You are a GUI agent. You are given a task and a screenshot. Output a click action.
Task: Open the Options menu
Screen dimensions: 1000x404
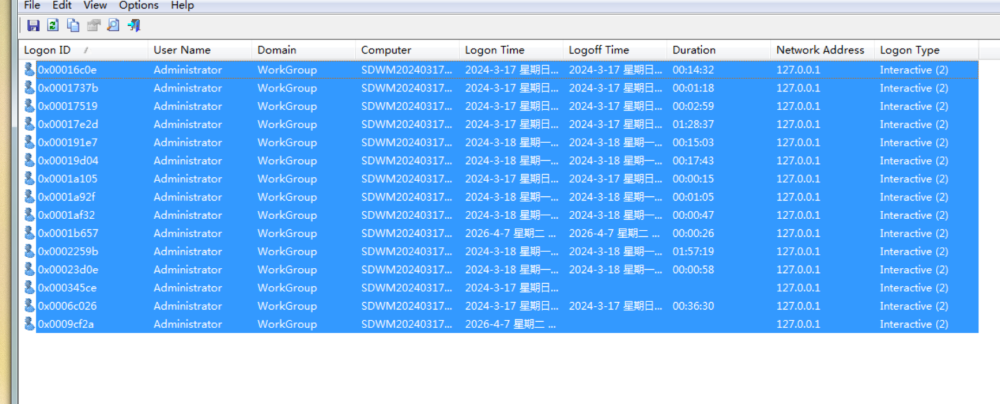139,5
